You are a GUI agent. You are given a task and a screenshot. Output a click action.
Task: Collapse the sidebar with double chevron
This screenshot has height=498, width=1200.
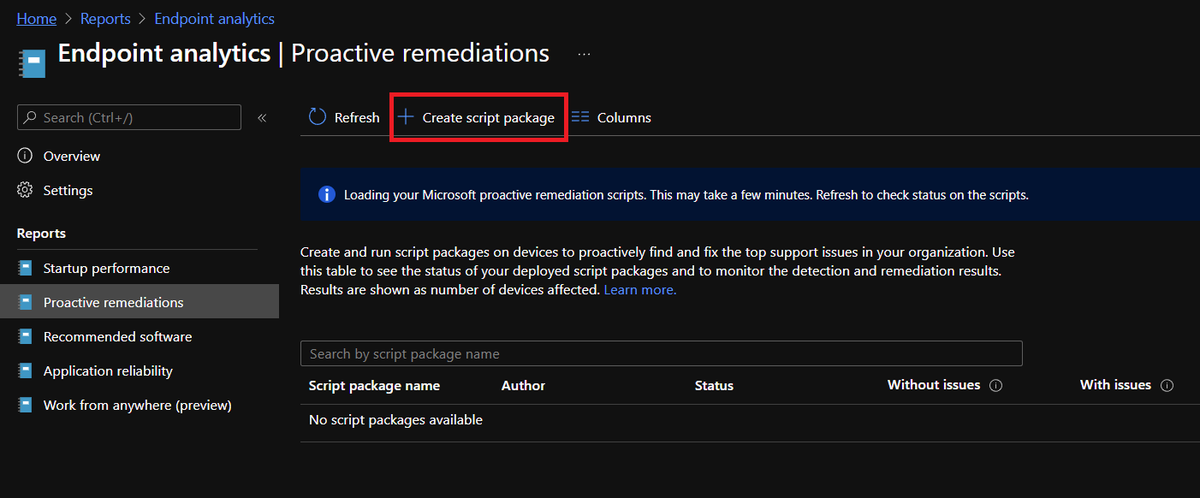pos(262,118)
